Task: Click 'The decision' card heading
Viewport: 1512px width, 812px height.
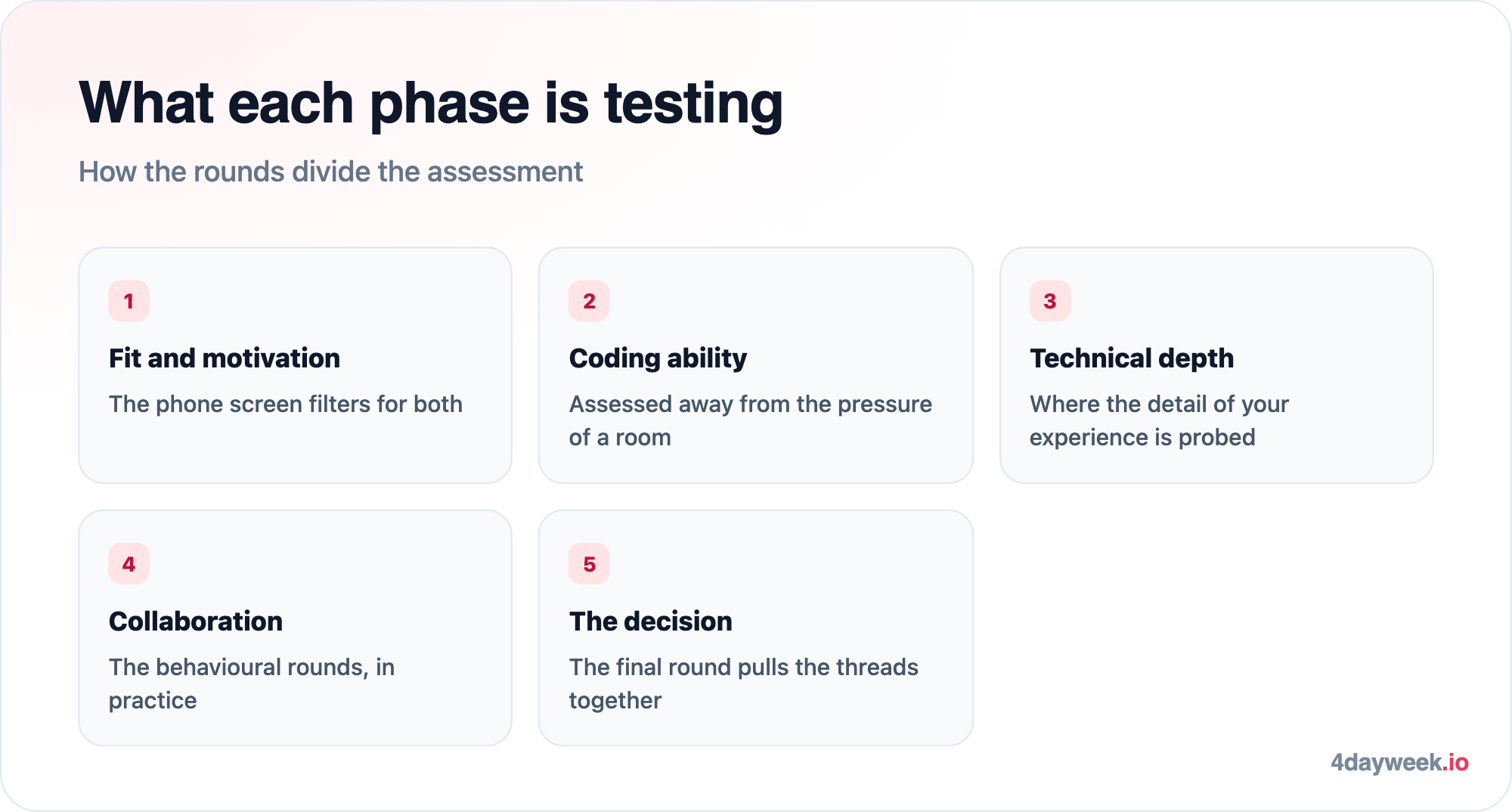Action: [651, 621]
